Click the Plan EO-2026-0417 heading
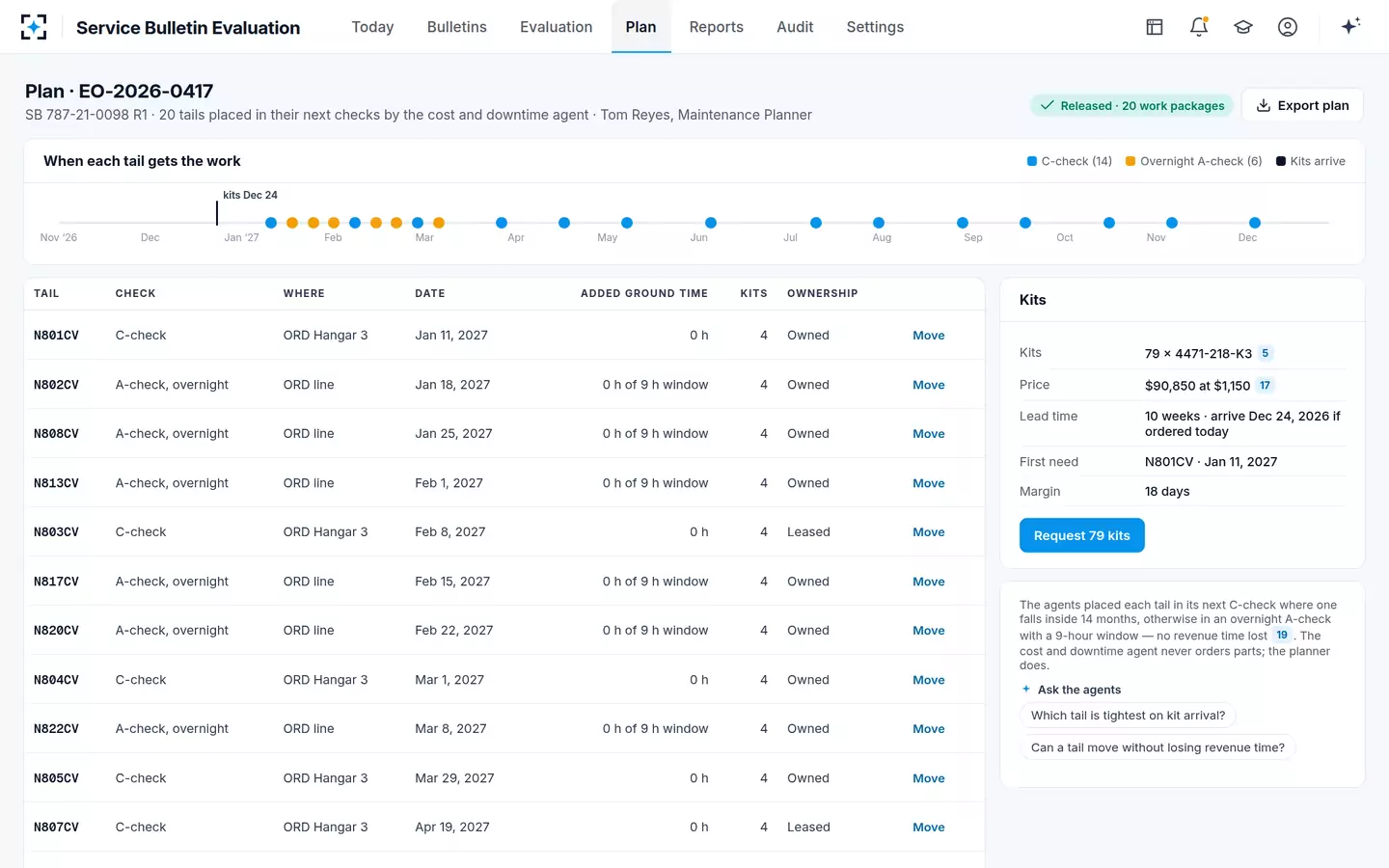Screen dimensions: 1389x868 click(x=120, y=91)
